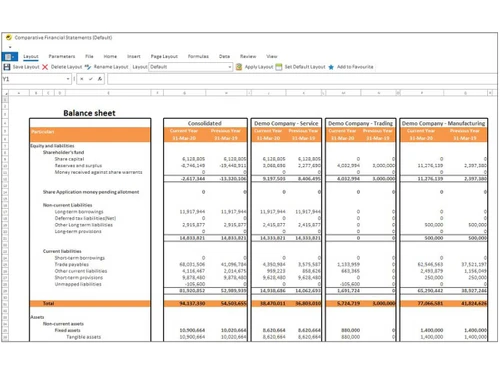Open the quick access arrow below the title

click(x=10, y=47)
